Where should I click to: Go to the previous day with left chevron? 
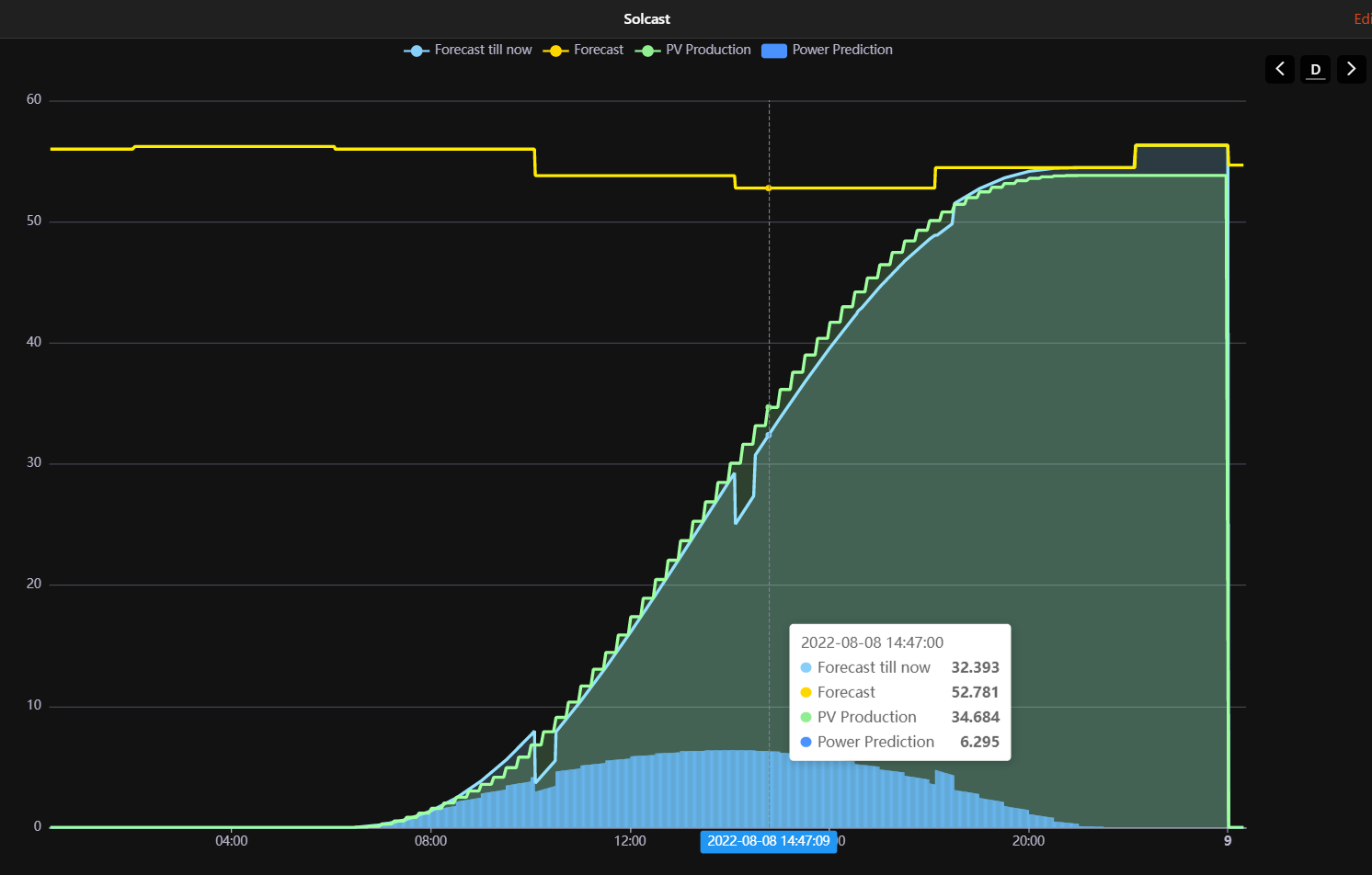click(x=1279, y=69)
